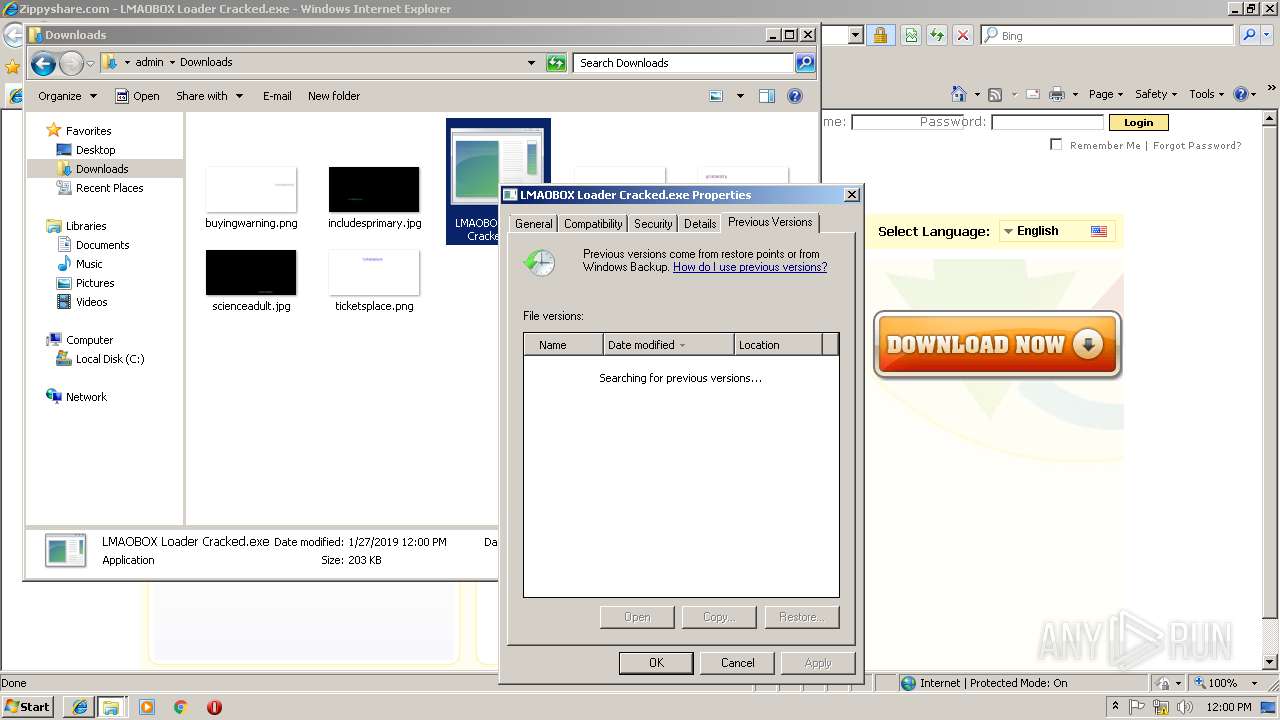Open the change view icon in Explorer toolbar

click(716, 96)
